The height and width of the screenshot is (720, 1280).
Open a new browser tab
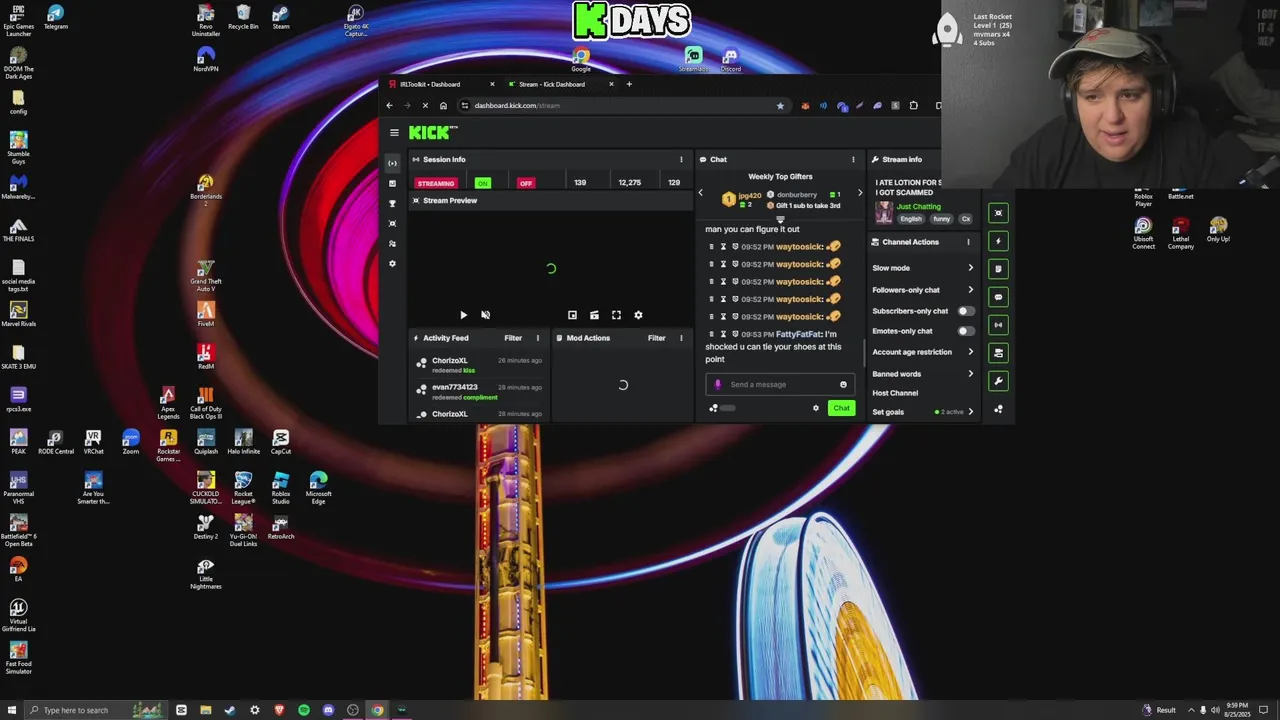[x=629, y=84]
